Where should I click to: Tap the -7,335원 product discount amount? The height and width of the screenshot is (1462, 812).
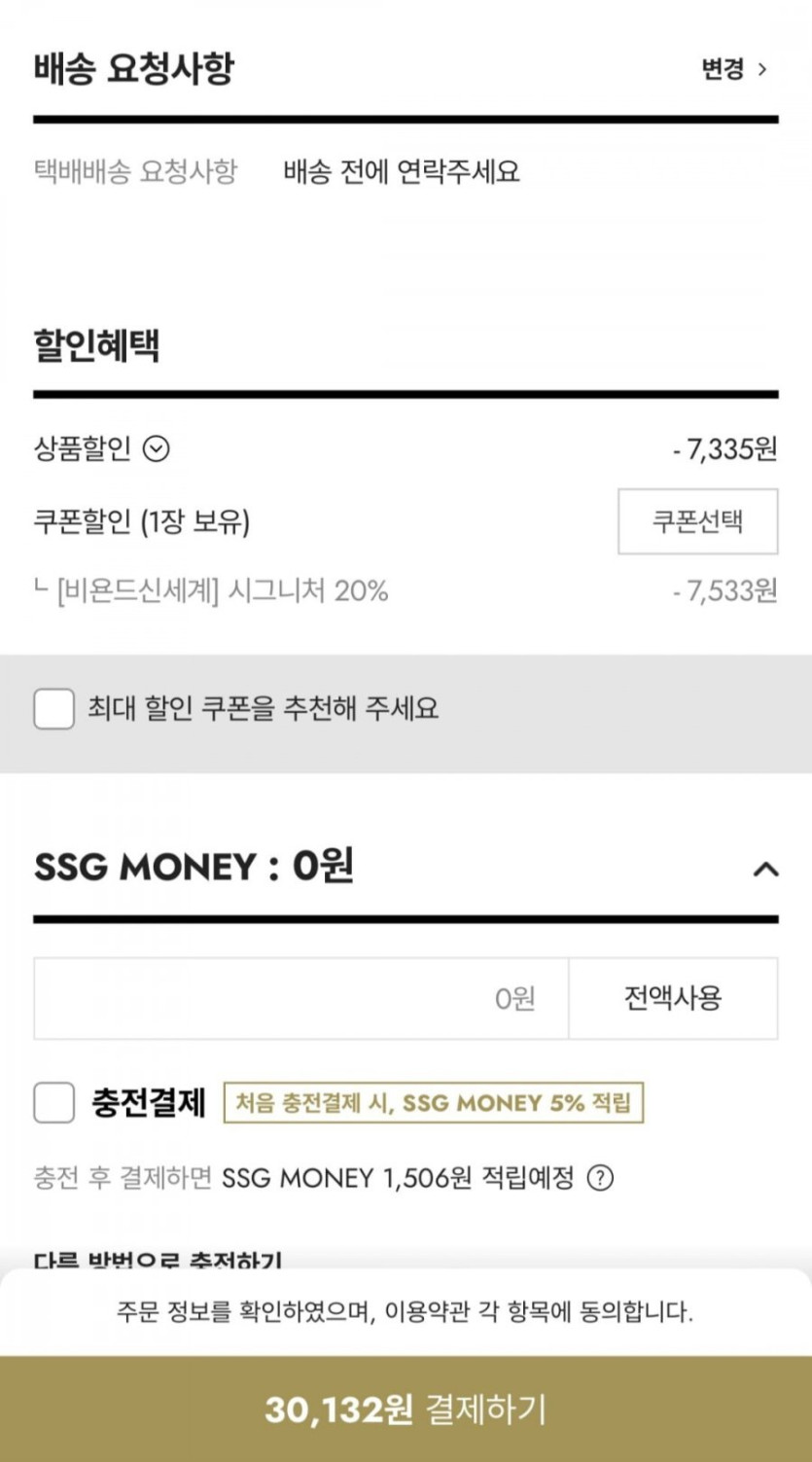point(724,449)
